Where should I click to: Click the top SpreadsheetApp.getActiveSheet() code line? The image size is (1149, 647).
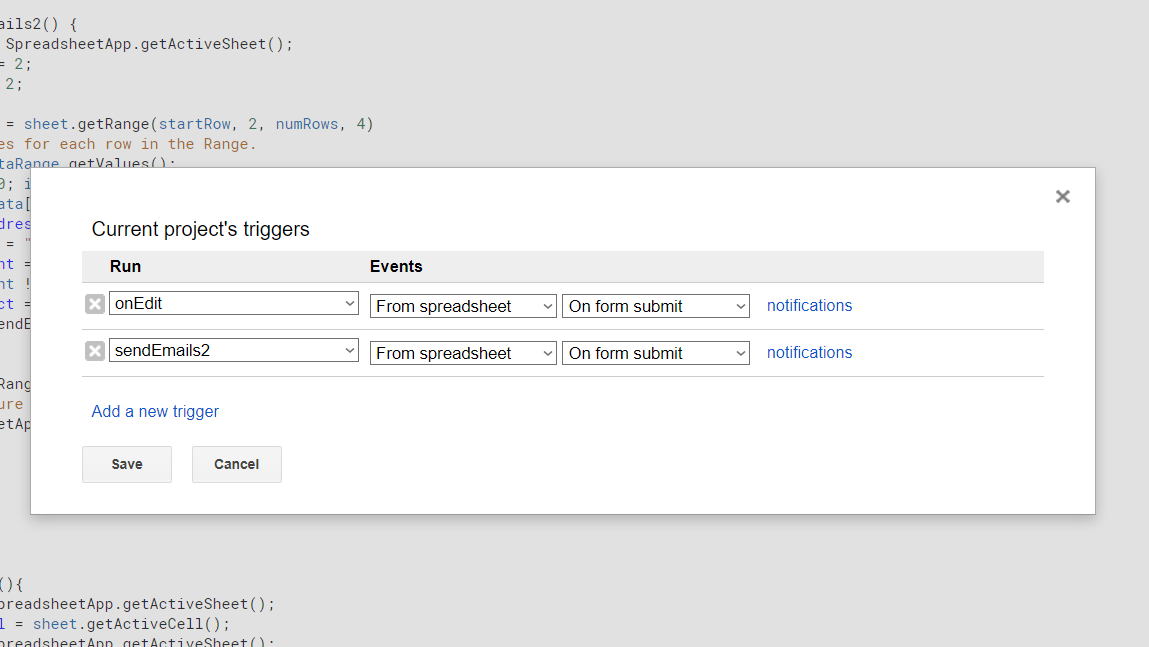[x=149, y=44]
